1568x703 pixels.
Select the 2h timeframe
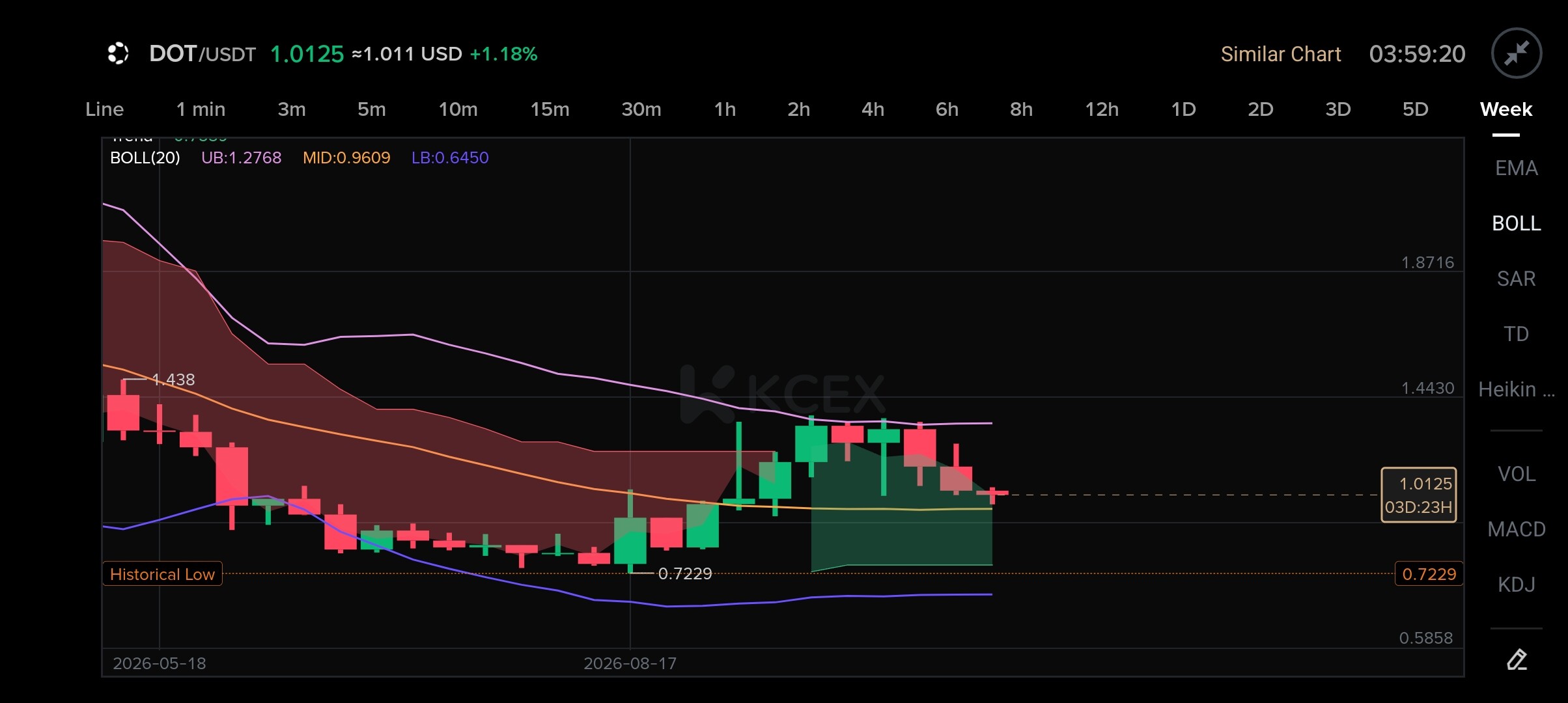point(799,109)
